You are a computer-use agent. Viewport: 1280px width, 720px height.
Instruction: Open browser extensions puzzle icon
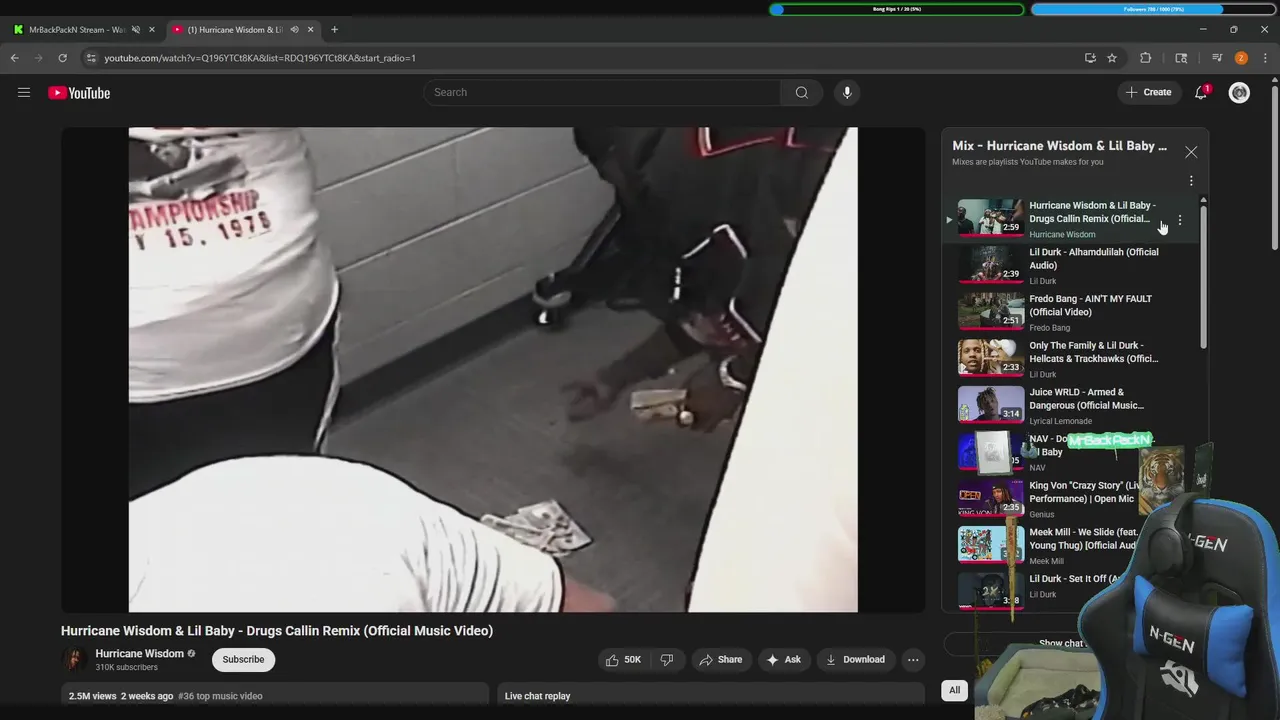1146,58
